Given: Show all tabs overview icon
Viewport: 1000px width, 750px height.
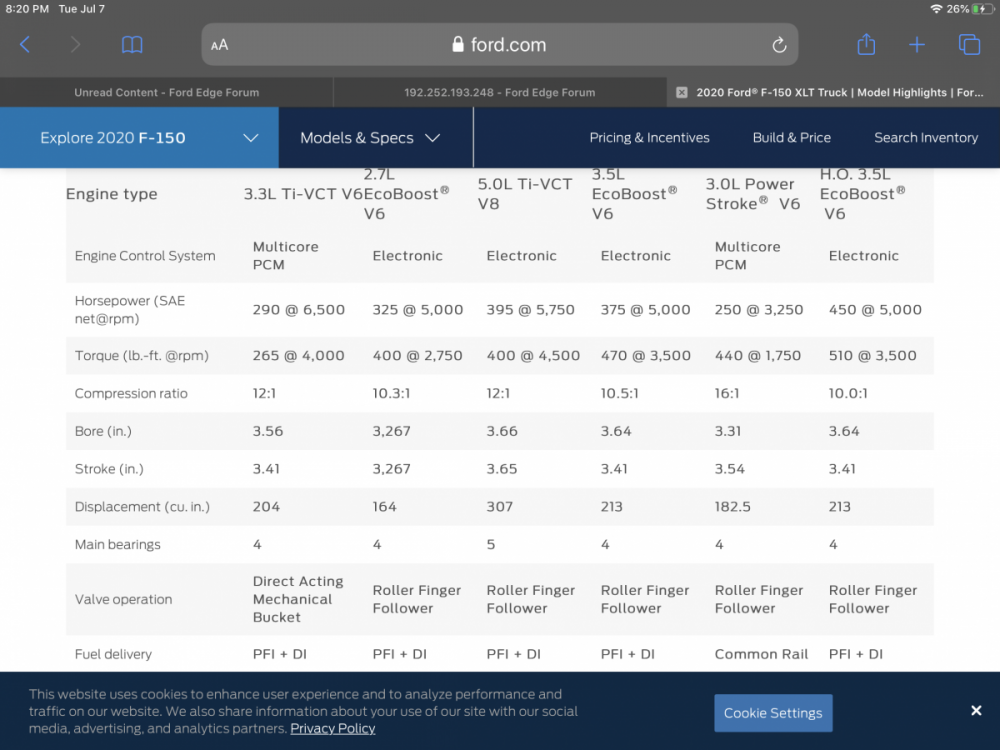Looking at the screenshot, I should [969, 45].
